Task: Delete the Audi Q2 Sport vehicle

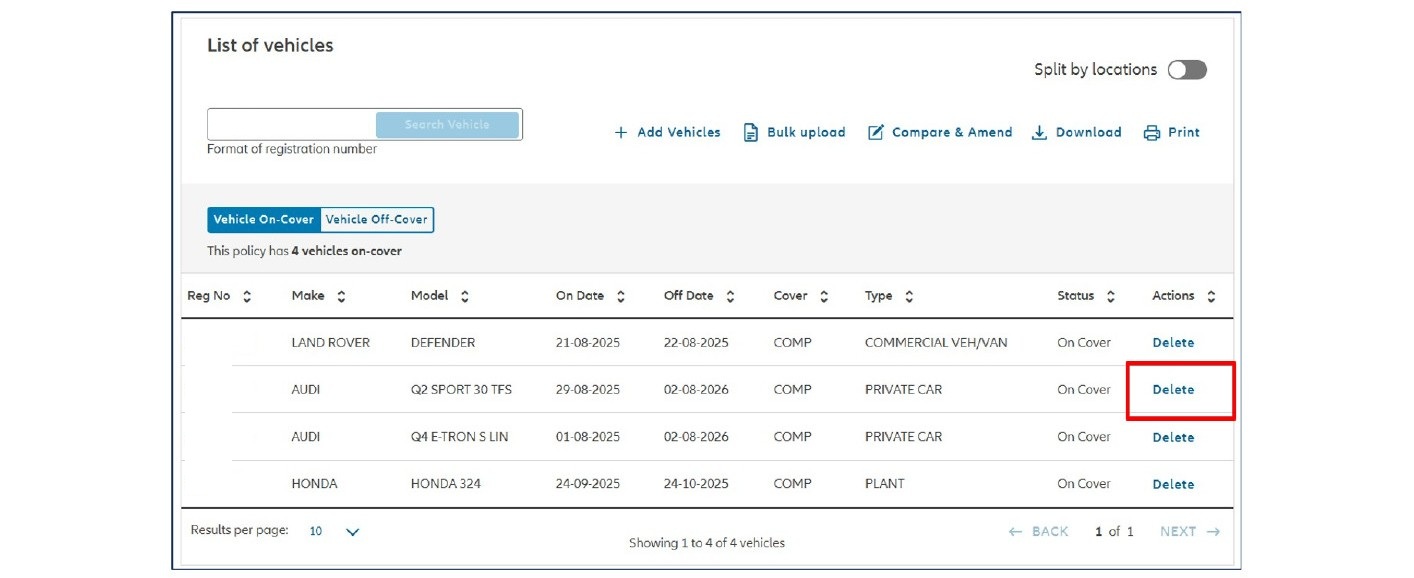Action: tap(1173, 389)
